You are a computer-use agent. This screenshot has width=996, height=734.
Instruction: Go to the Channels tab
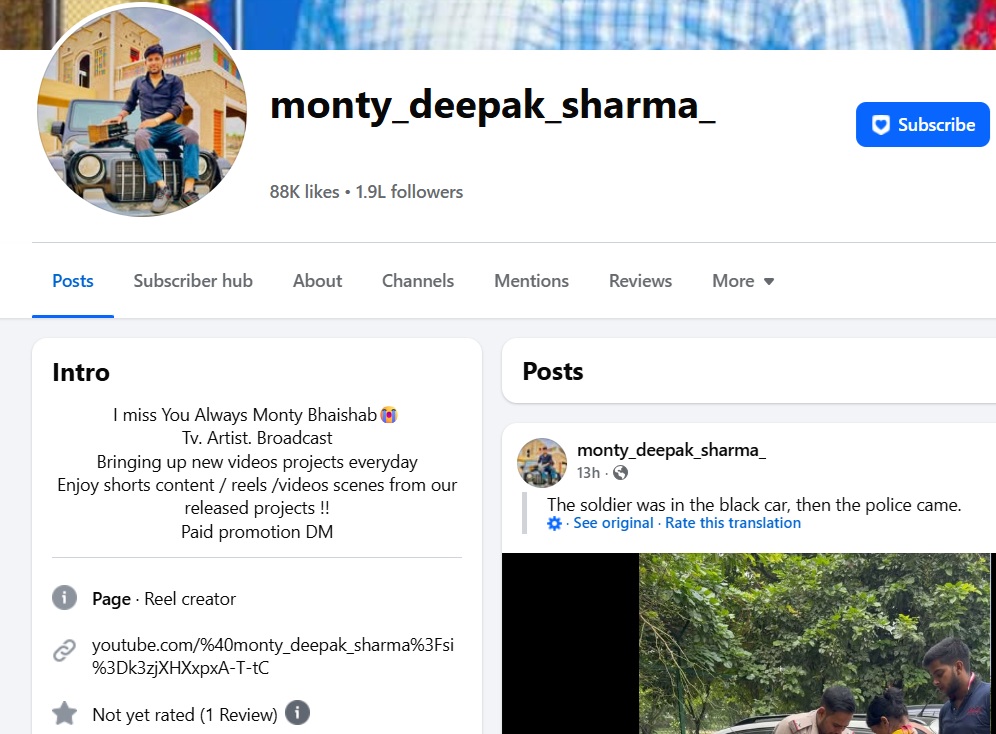click(x=418, y=281)
